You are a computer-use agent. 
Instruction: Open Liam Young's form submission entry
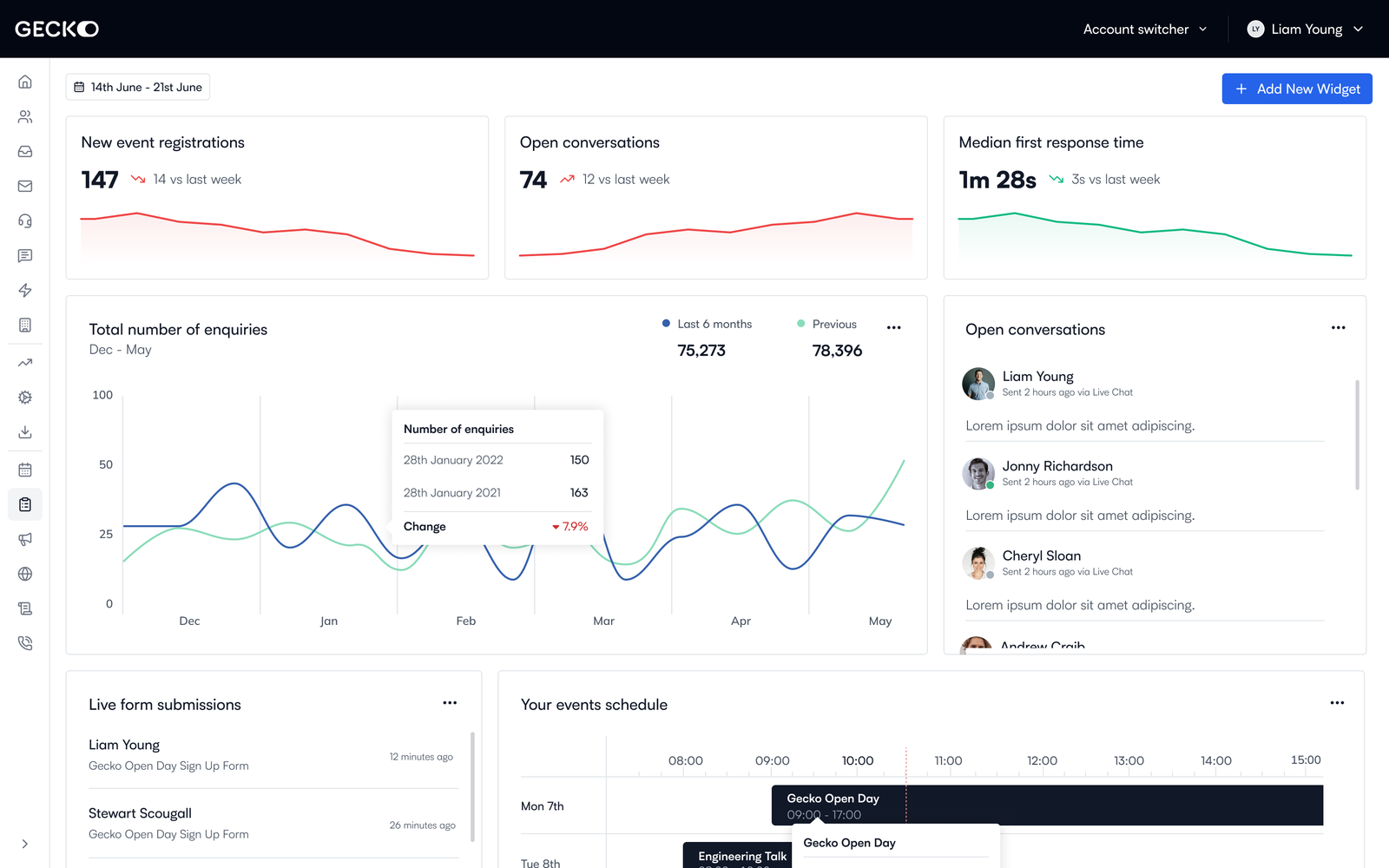(x=273, y=755)
